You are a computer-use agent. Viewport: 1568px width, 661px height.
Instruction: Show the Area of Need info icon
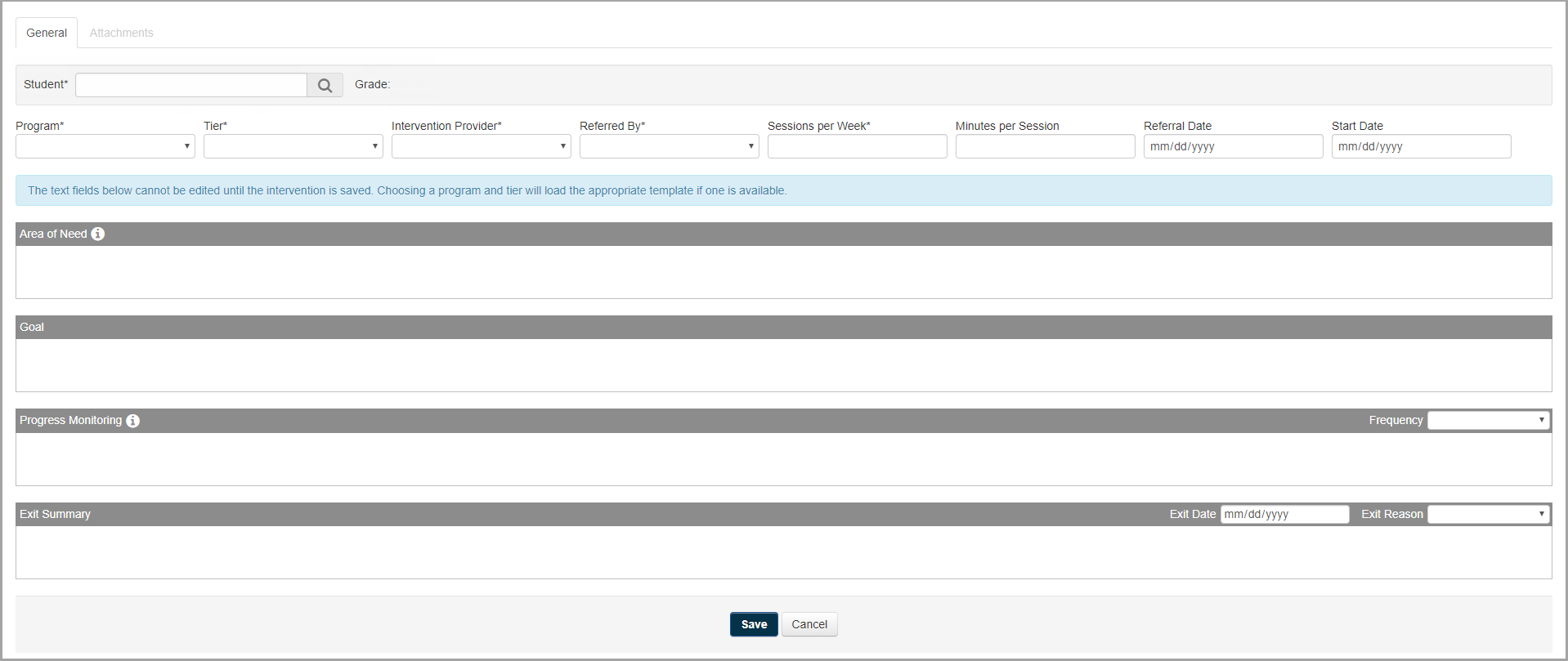[x=98, y=234]
